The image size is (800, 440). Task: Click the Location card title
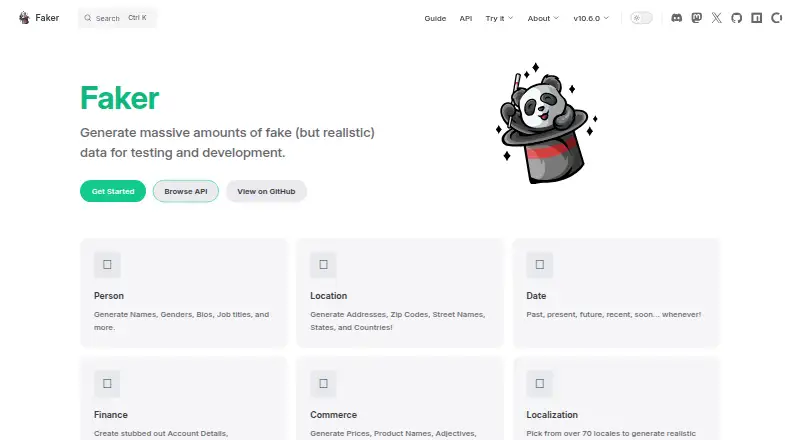coord(329,296)
